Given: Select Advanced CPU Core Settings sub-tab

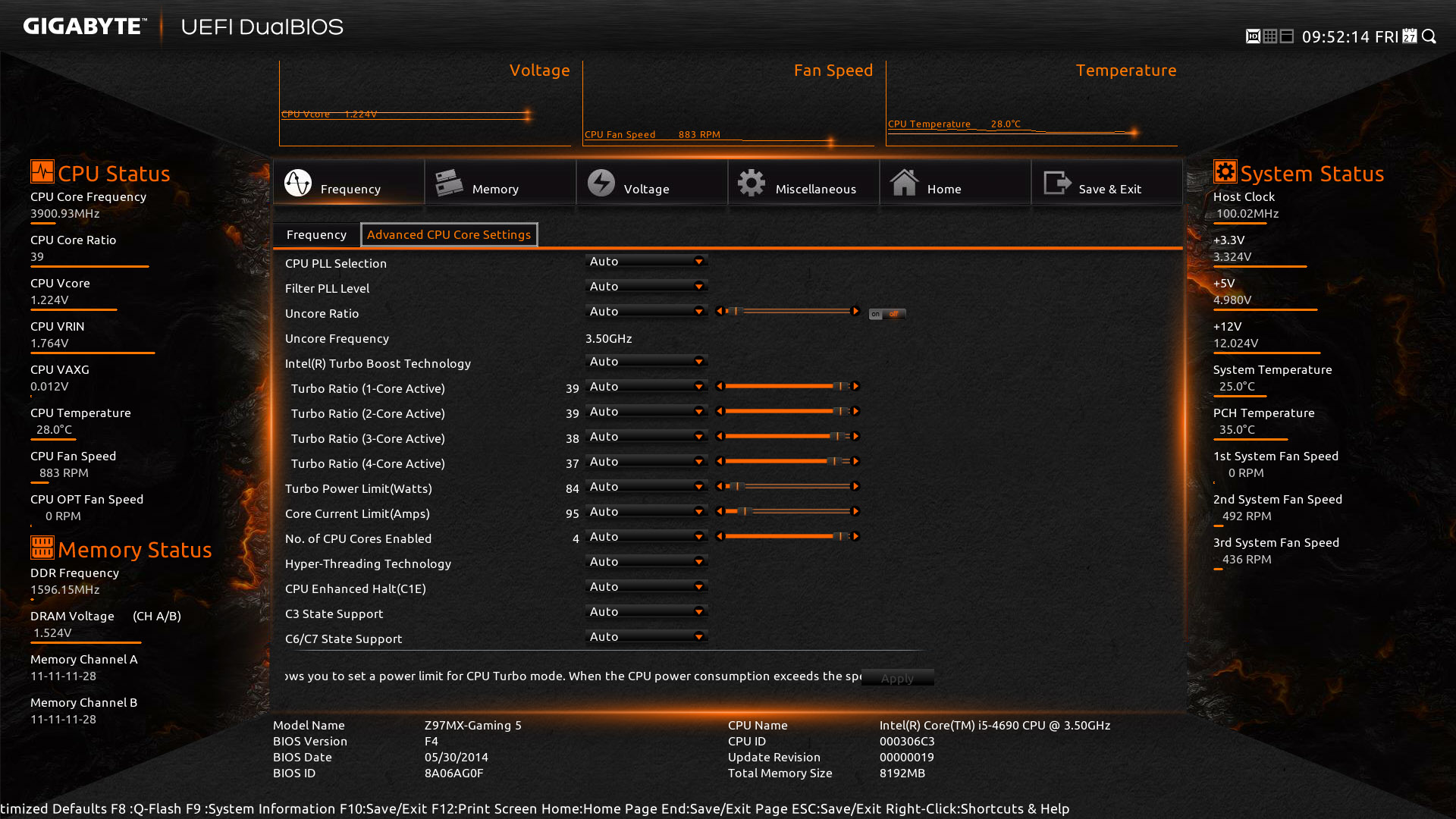Looking at the screenshot, I should (x=449, y=235).
